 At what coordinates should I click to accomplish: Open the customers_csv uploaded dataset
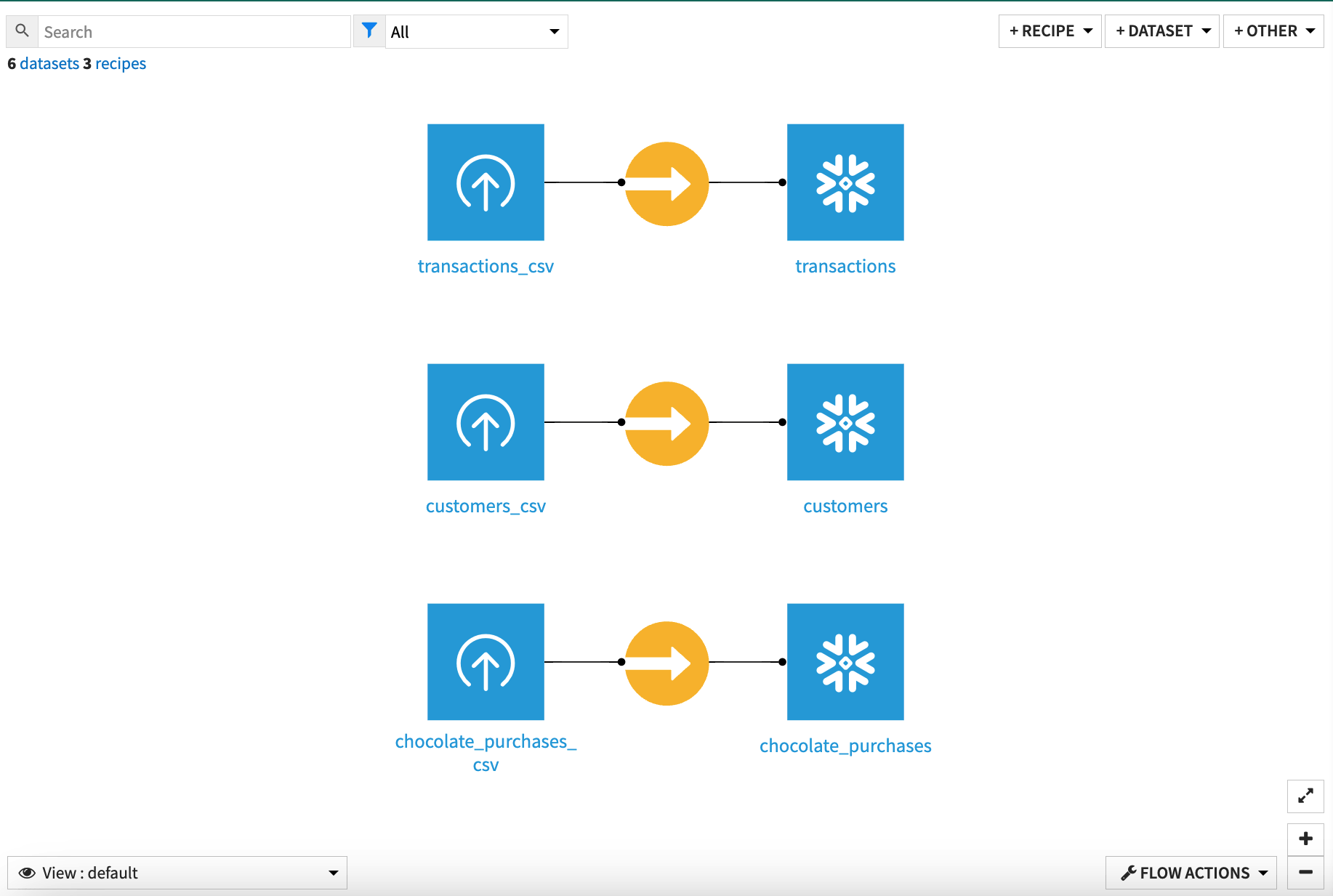486,421
